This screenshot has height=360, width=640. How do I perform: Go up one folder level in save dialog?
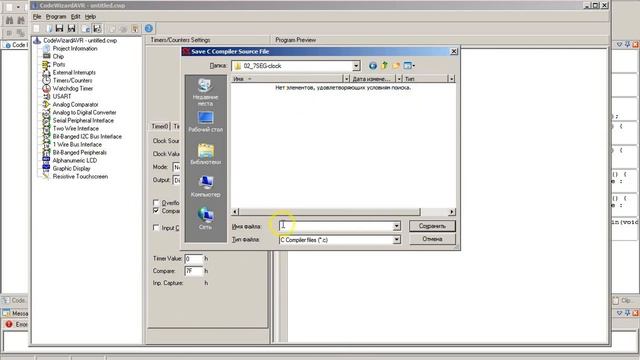tap(384, 66)
